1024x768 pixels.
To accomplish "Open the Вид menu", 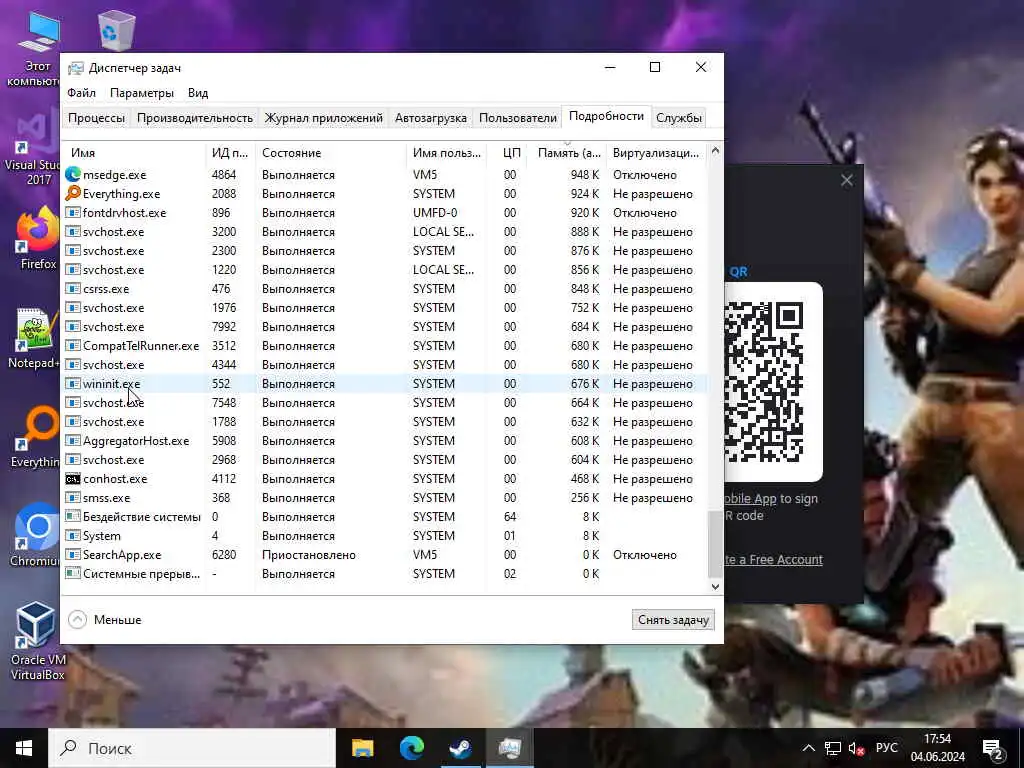I will pyautogui.click(x=198, y=93).
